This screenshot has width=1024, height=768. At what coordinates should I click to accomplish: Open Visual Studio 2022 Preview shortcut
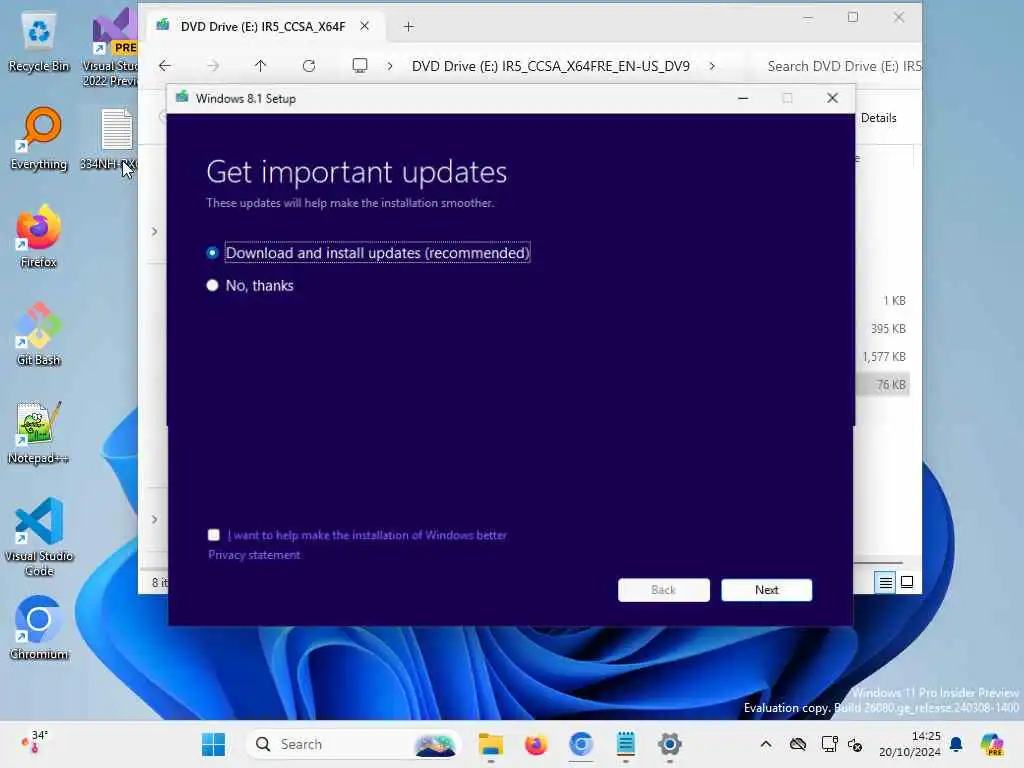click(x=111, y=47)
